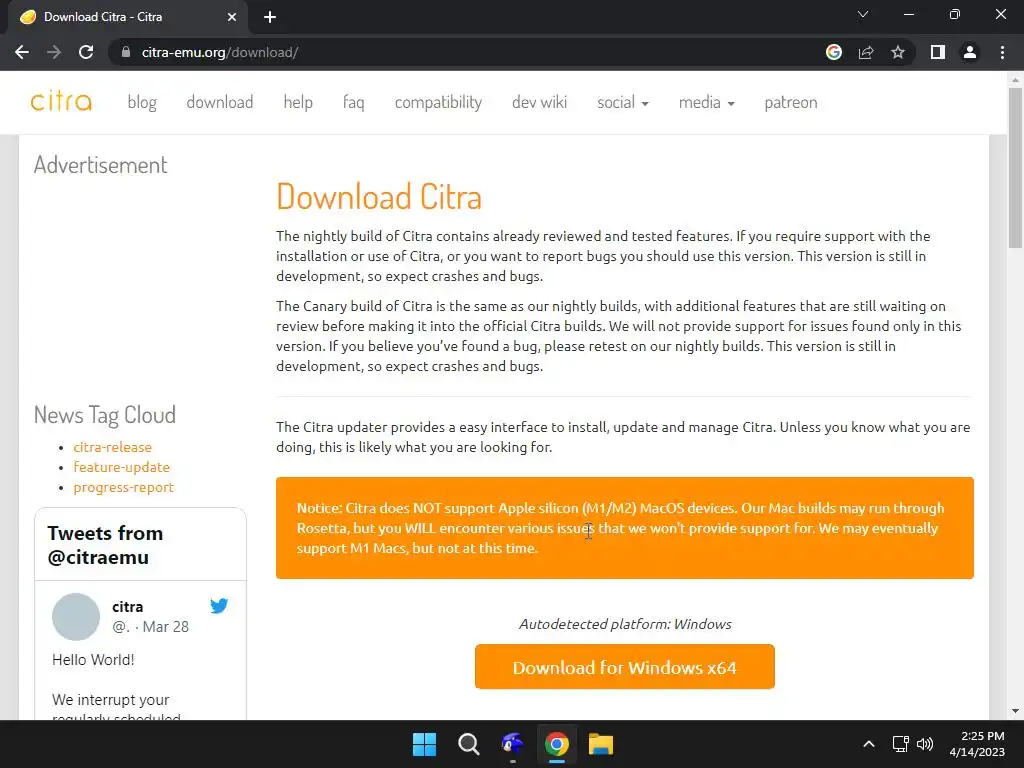
Task: Click the orange Apple silicon notice
Action: pyautogui.click(x=624, y=528)
